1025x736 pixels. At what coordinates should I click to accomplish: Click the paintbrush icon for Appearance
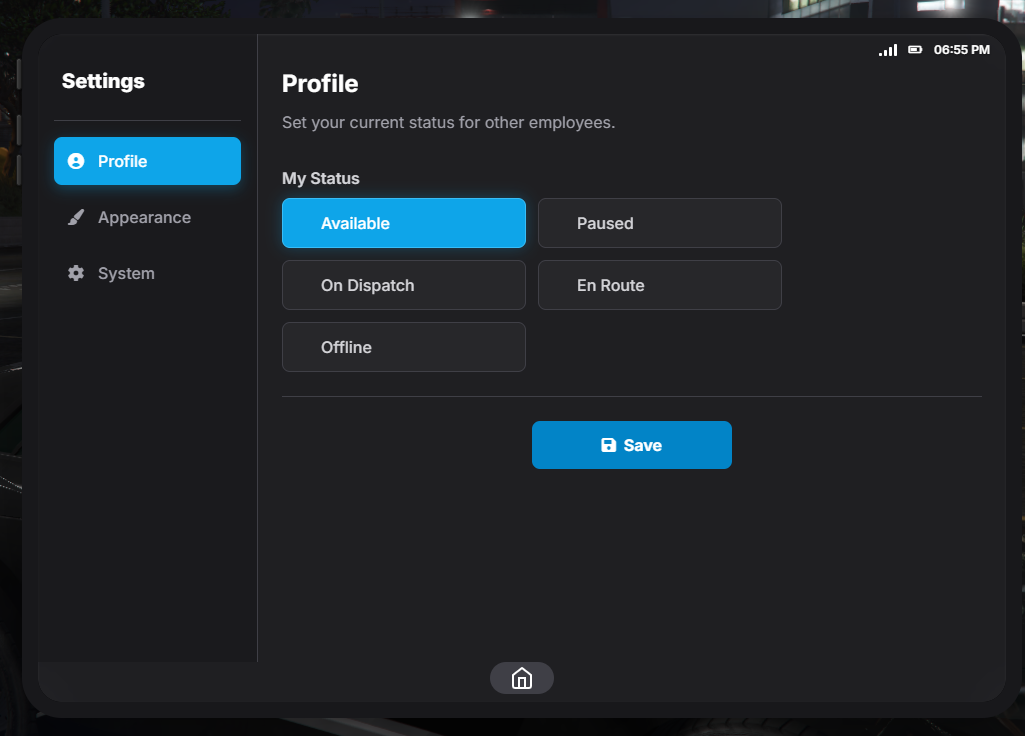click(76, 217)
